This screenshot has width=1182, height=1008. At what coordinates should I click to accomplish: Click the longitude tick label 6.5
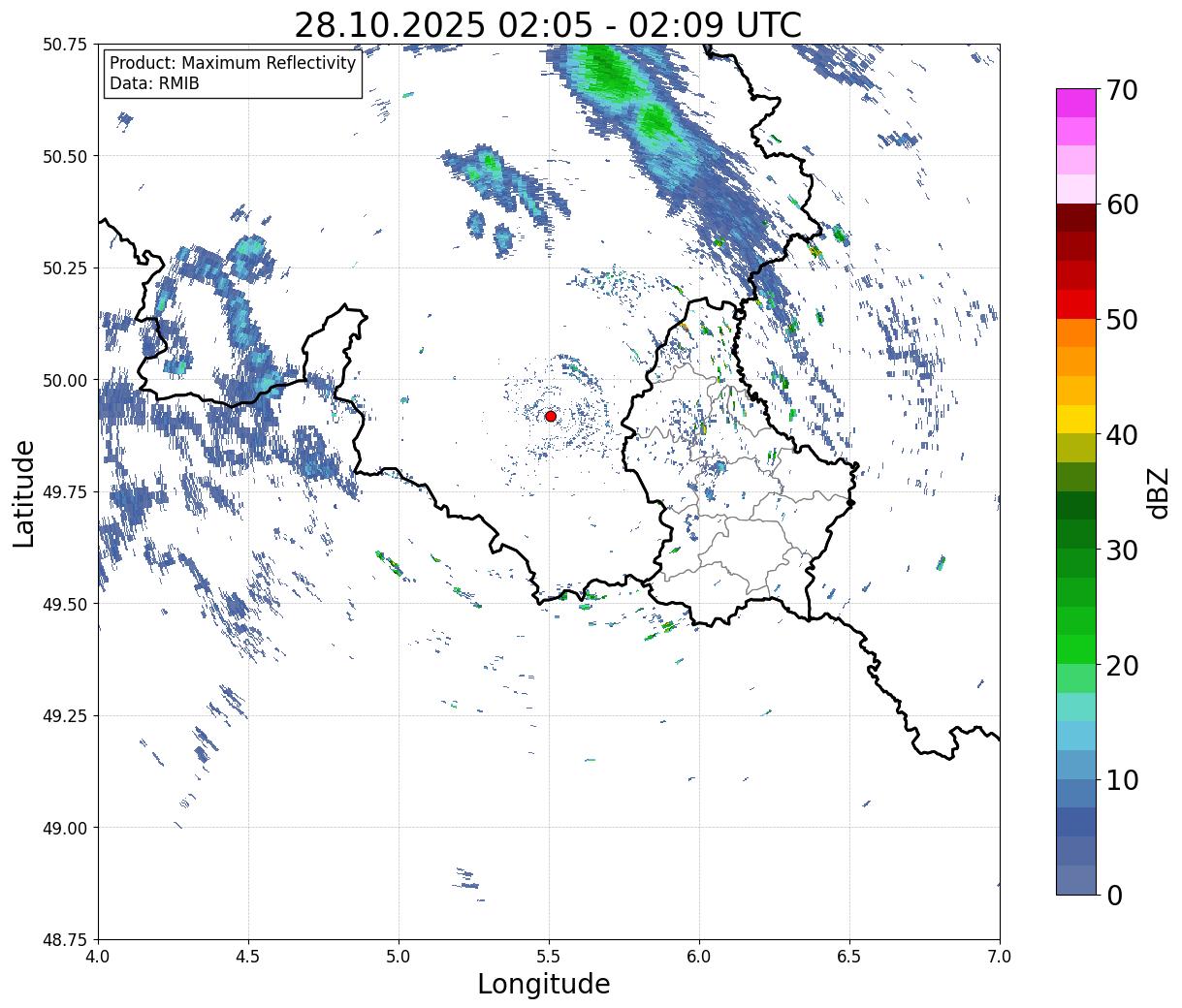(849, 957)
